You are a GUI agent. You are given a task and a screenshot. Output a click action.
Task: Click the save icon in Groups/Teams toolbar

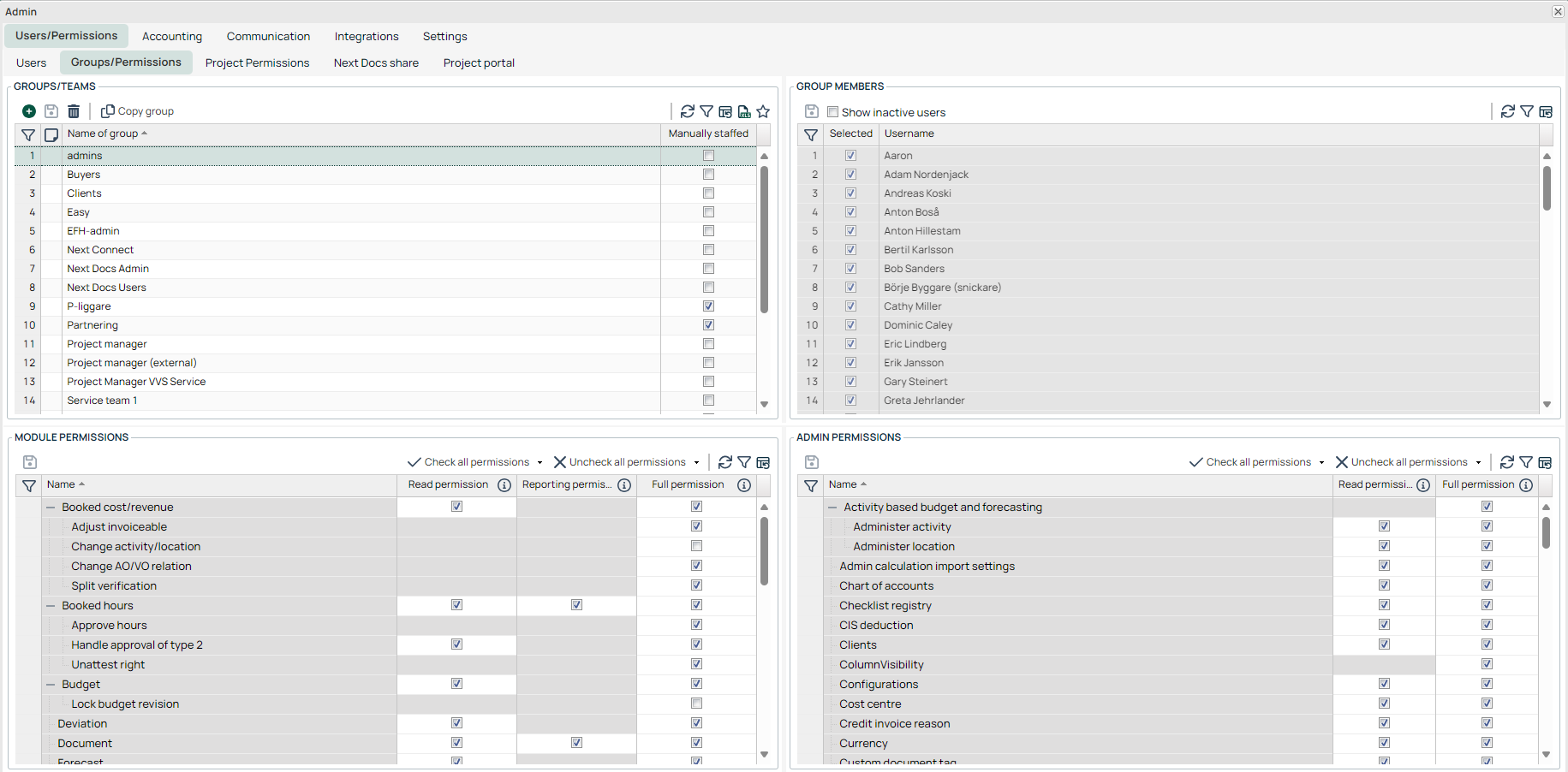coord(51,111)
